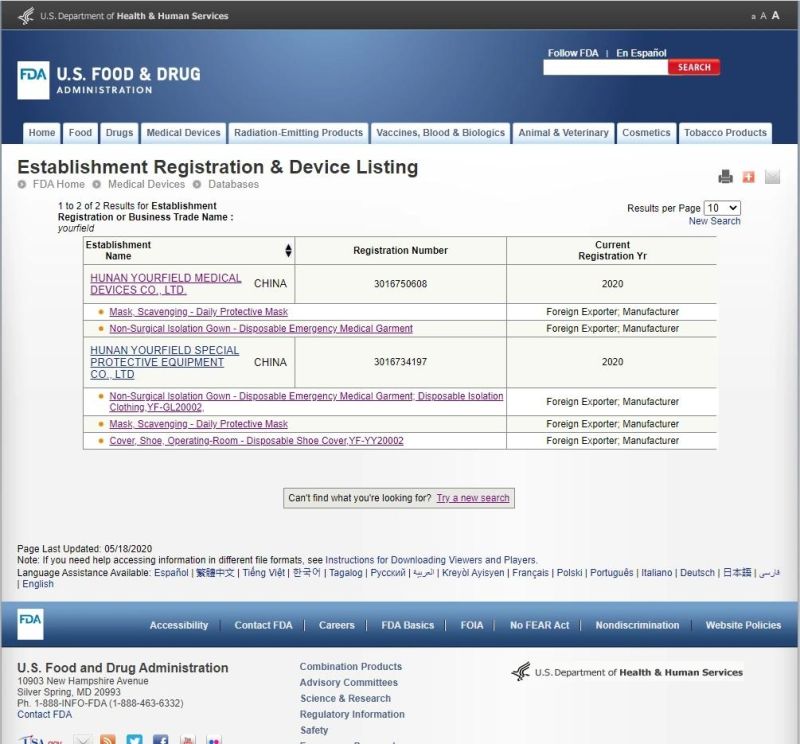Open the FOIA footer link

[472, 625]
